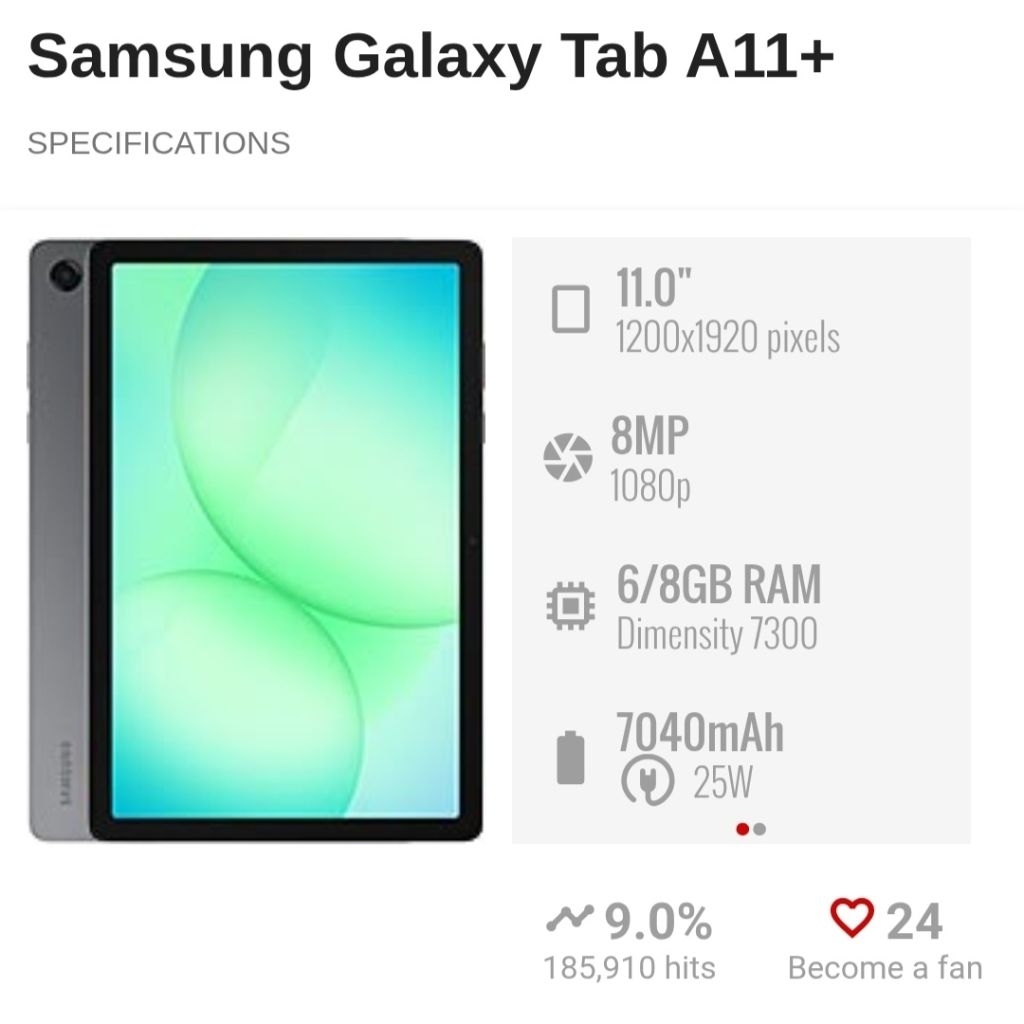Click the Samsung Galaxy Tab A11+ title
1024x1024 pixels.
[x=431, y=56]
